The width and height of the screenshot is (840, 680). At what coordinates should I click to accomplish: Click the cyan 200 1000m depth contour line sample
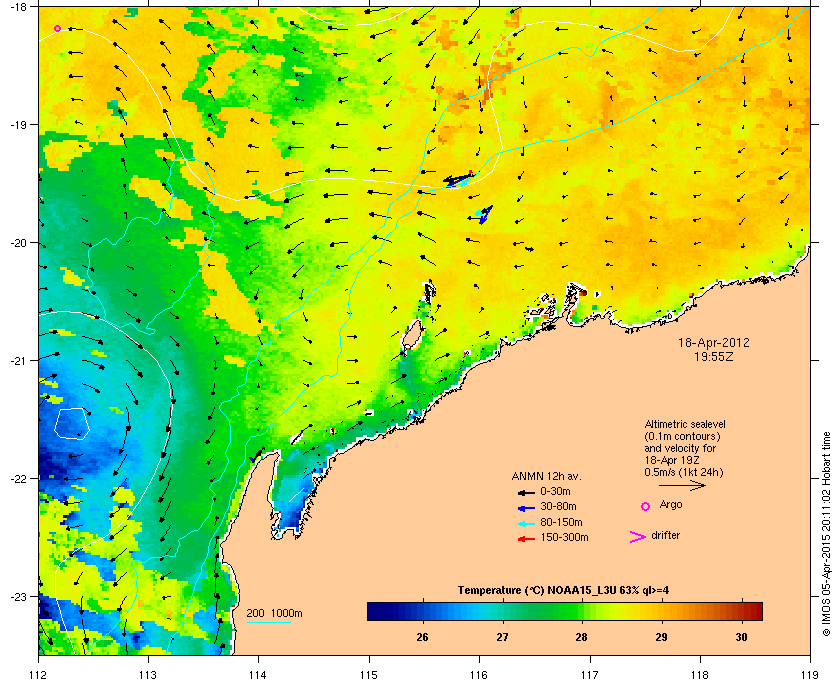point(268,622)
